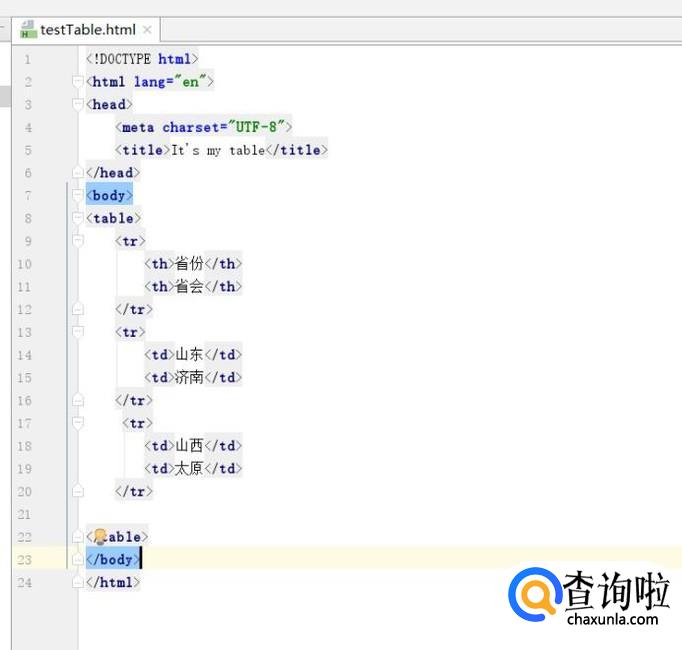Close the testTable.html tab
Screen dimensions: 682x650
(148, 30)
